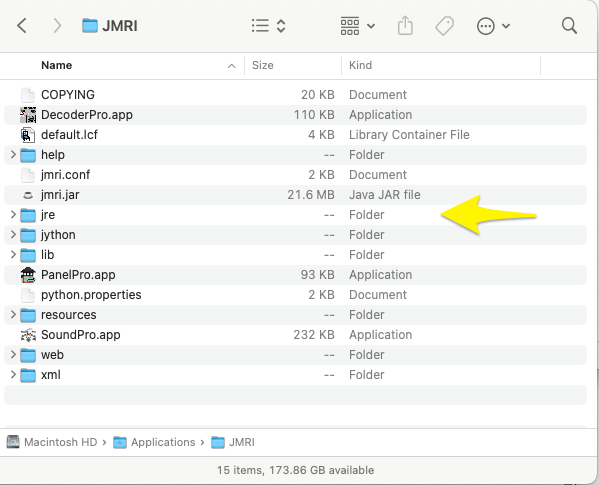The height and width of the screenshot is (485, 599).
Task: Open the list view mode switcher
Action: pos(269,26)
